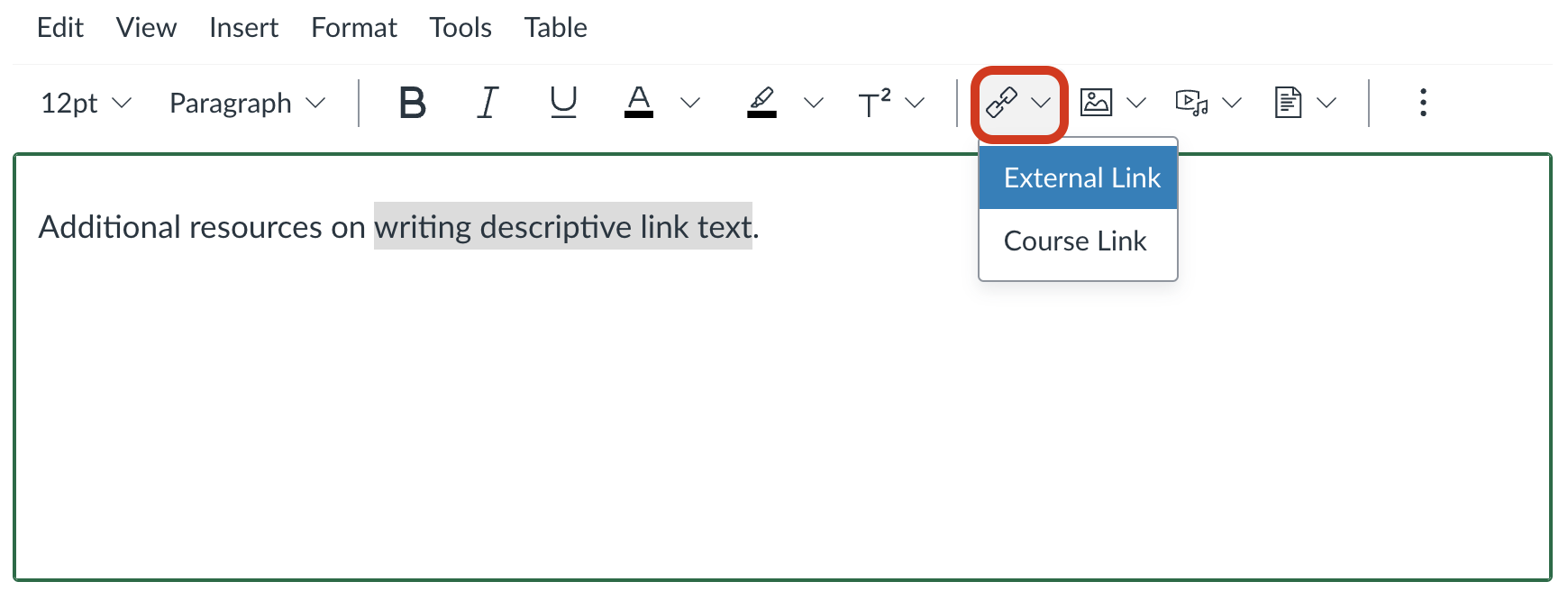Expand the image options arrow
The height and width of the screenshot is (600, 1568).
coord(1137,103)
